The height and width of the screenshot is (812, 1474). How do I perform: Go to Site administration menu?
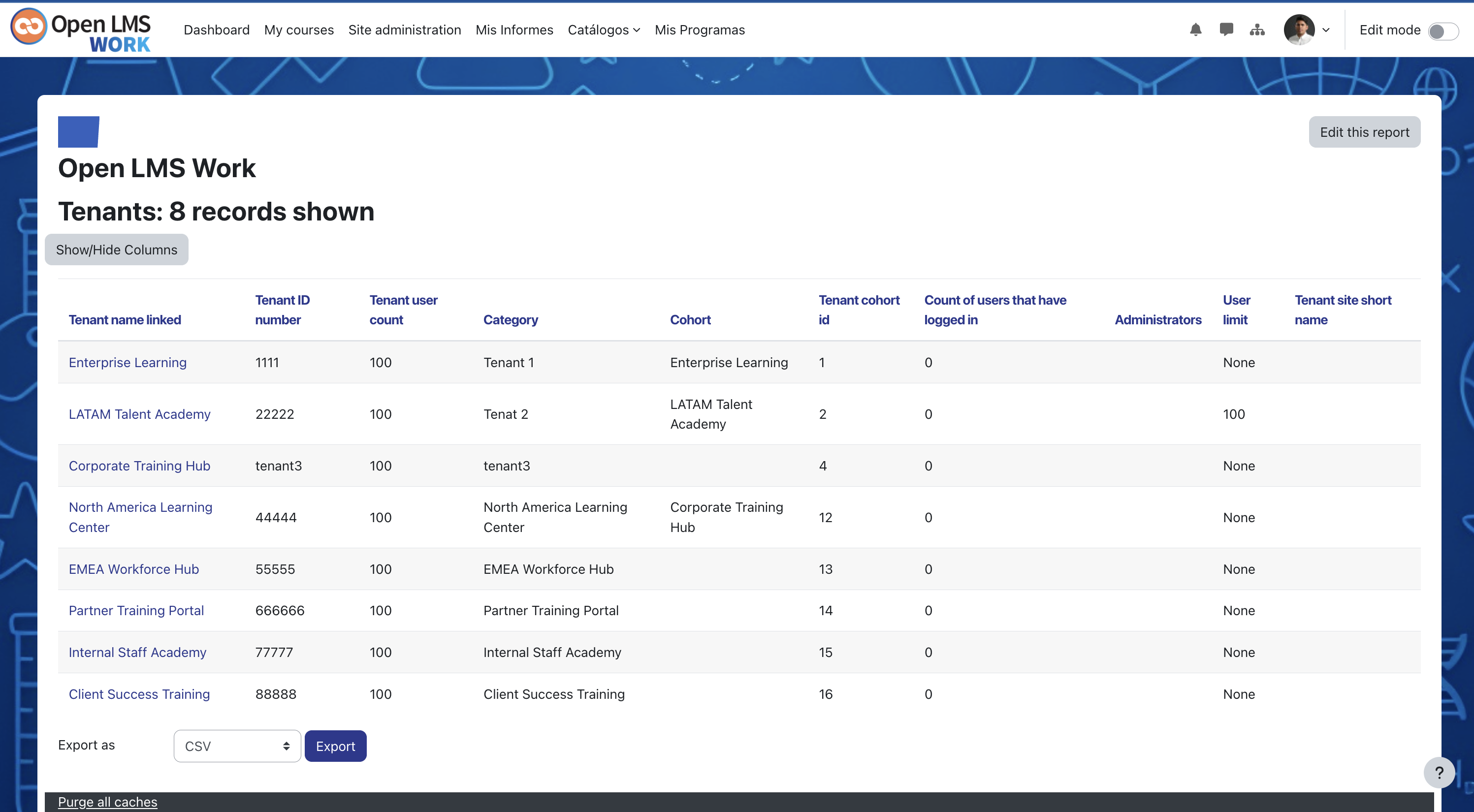pos(405,30)
